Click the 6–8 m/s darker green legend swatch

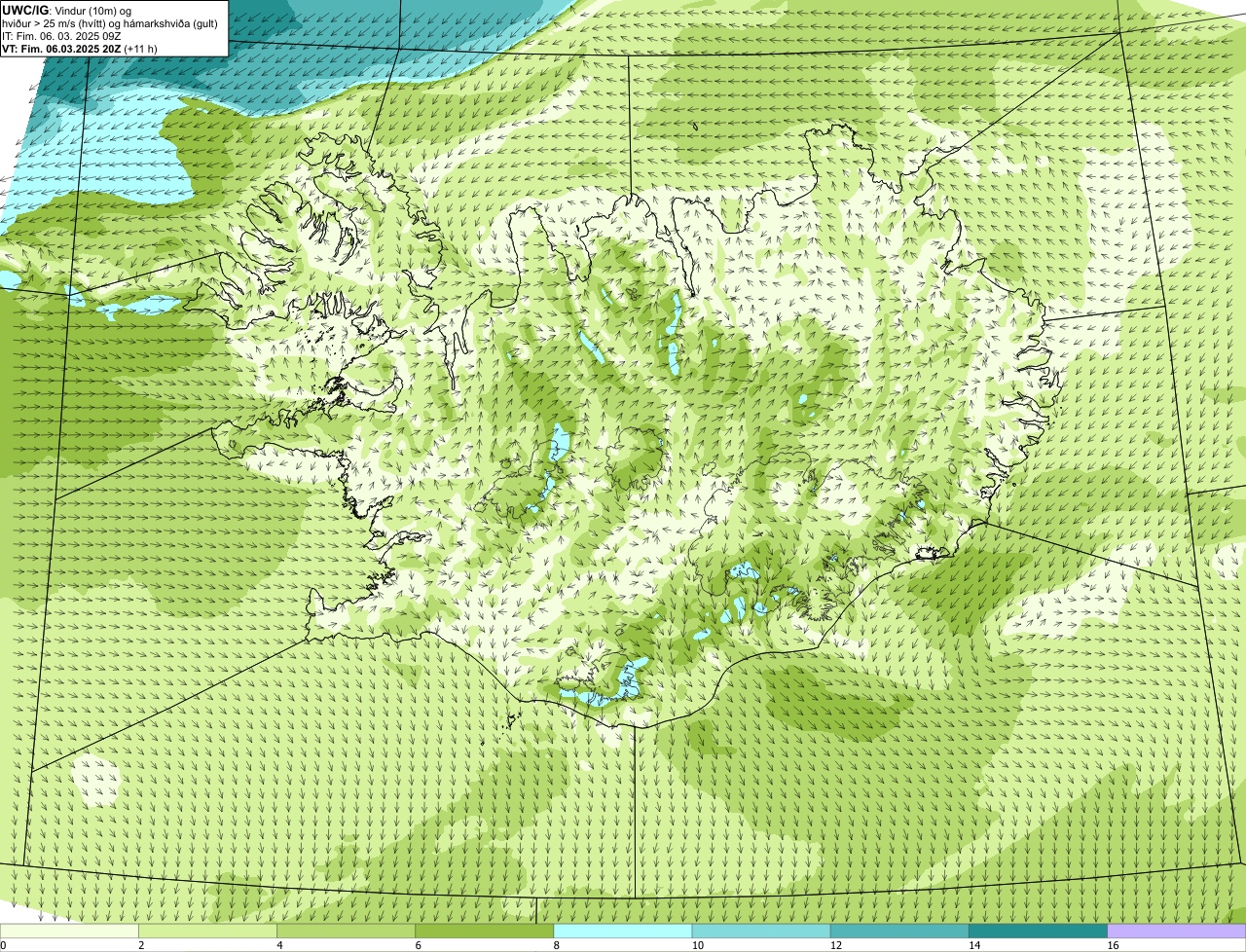[485, 932]
